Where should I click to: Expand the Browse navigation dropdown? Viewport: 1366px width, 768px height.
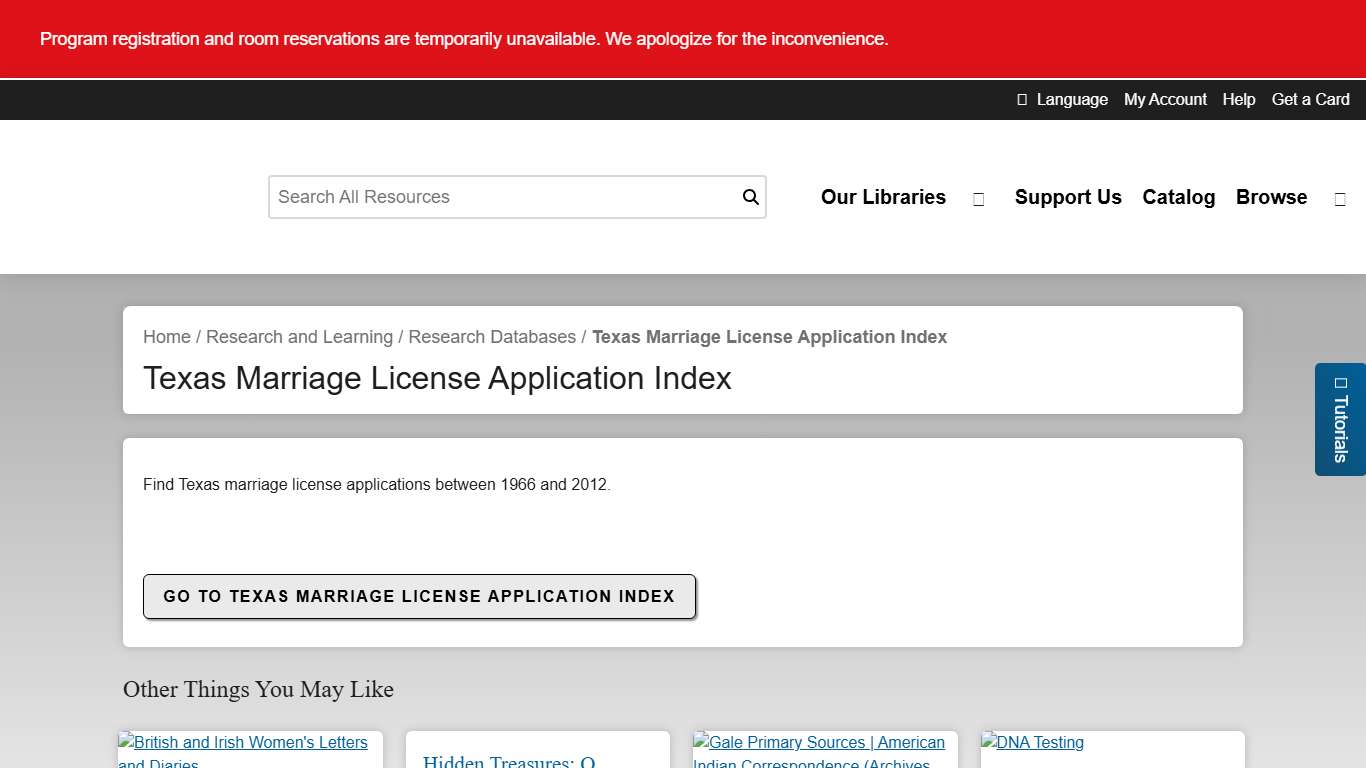point(1271,197)
